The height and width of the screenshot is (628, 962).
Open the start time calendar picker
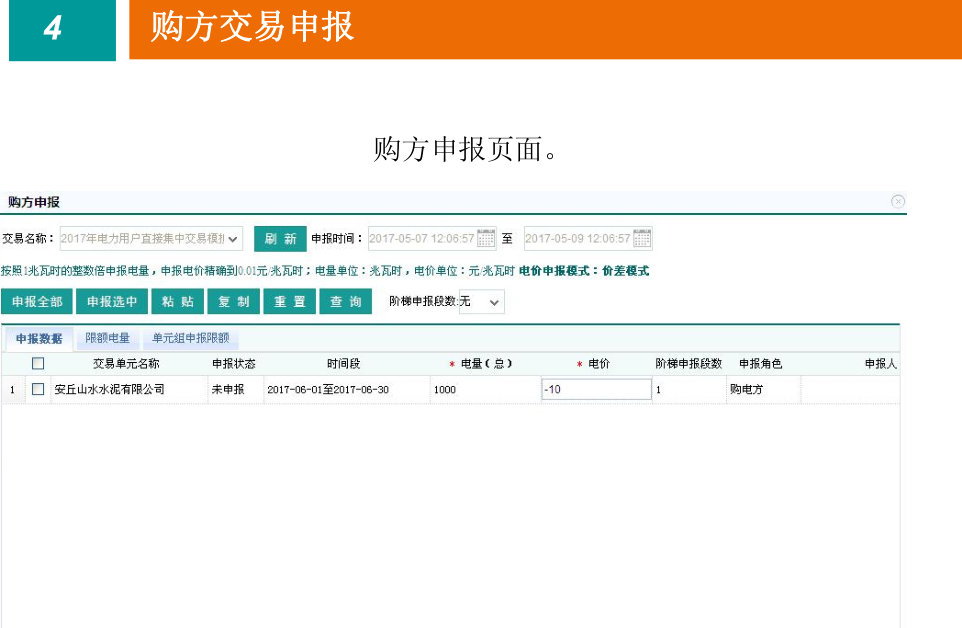pyautogui.click(x=486, y=239)
